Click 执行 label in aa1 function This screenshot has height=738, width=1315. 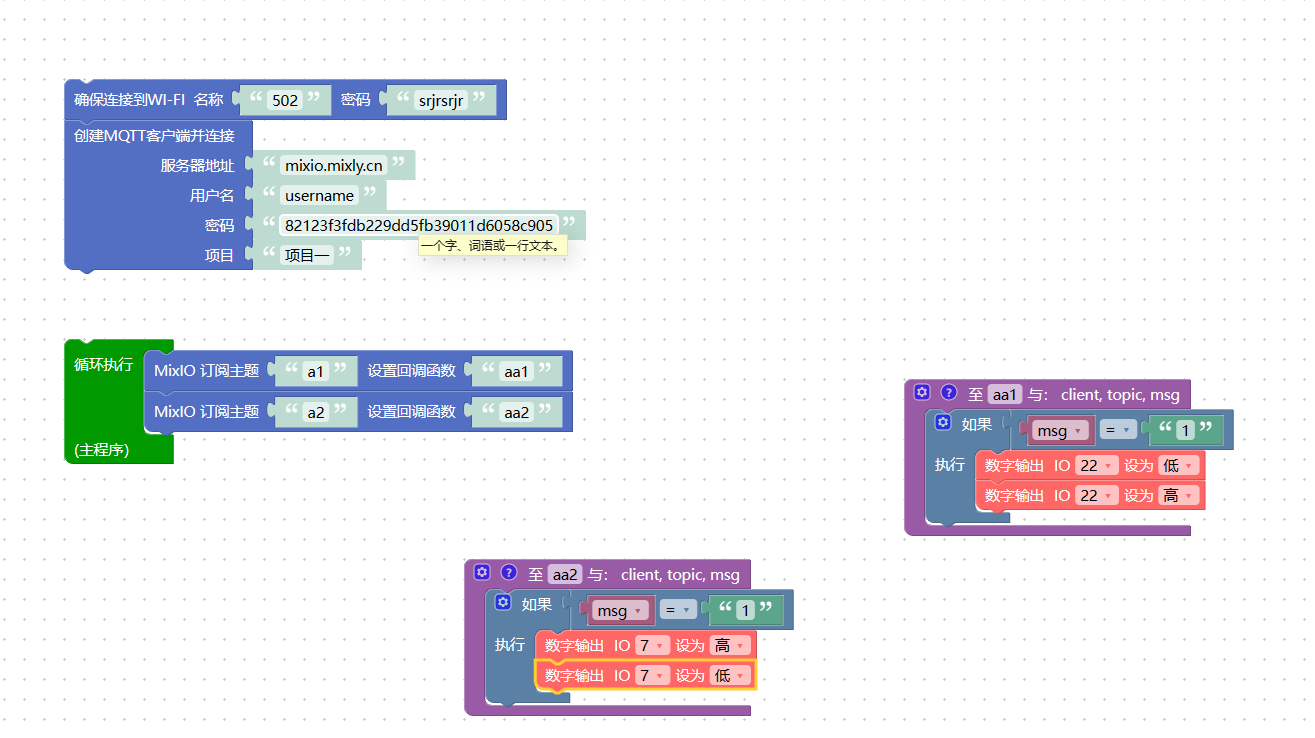950,465
